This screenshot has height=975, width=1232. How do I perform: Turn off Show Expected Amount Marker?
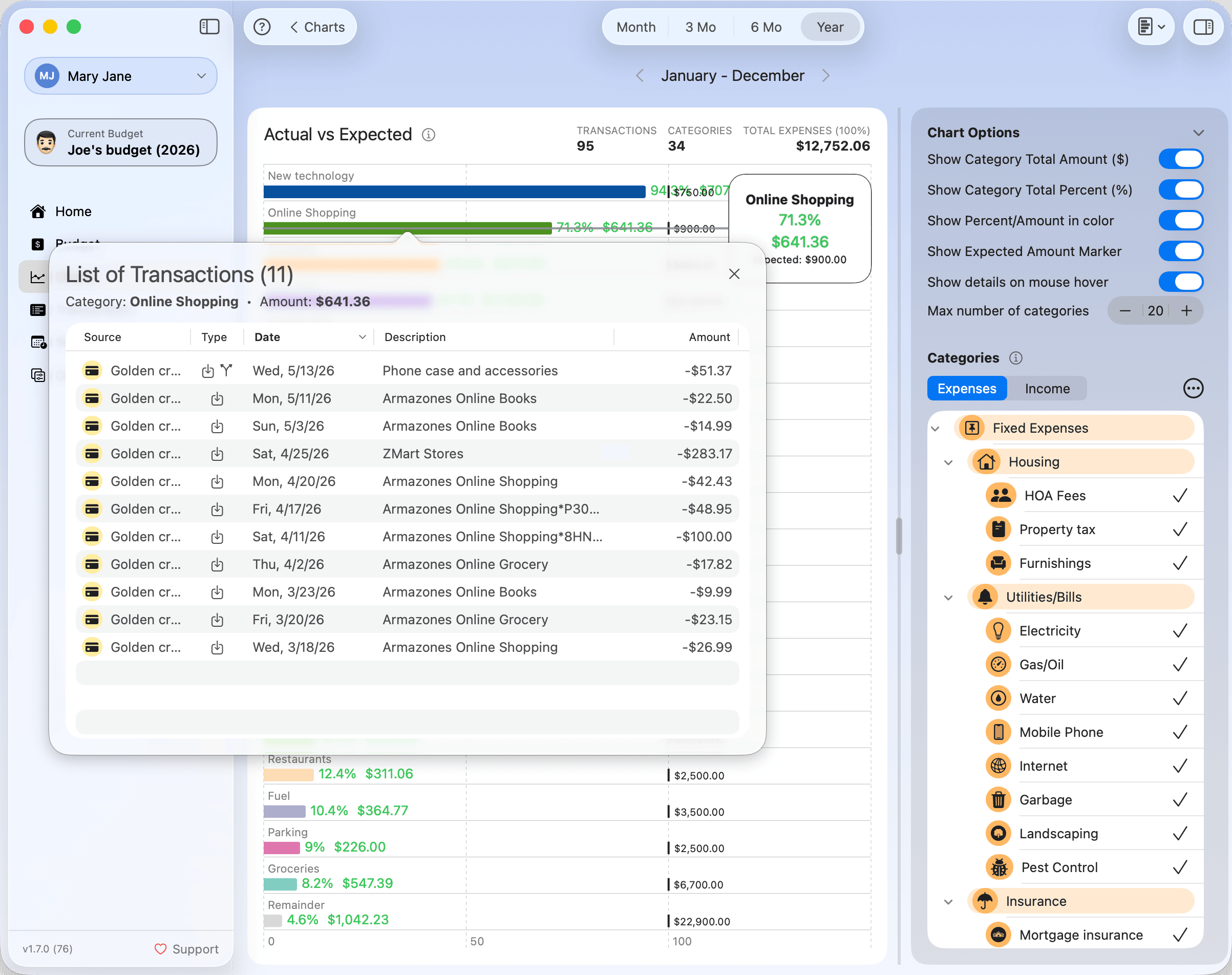click(1181, 251)
